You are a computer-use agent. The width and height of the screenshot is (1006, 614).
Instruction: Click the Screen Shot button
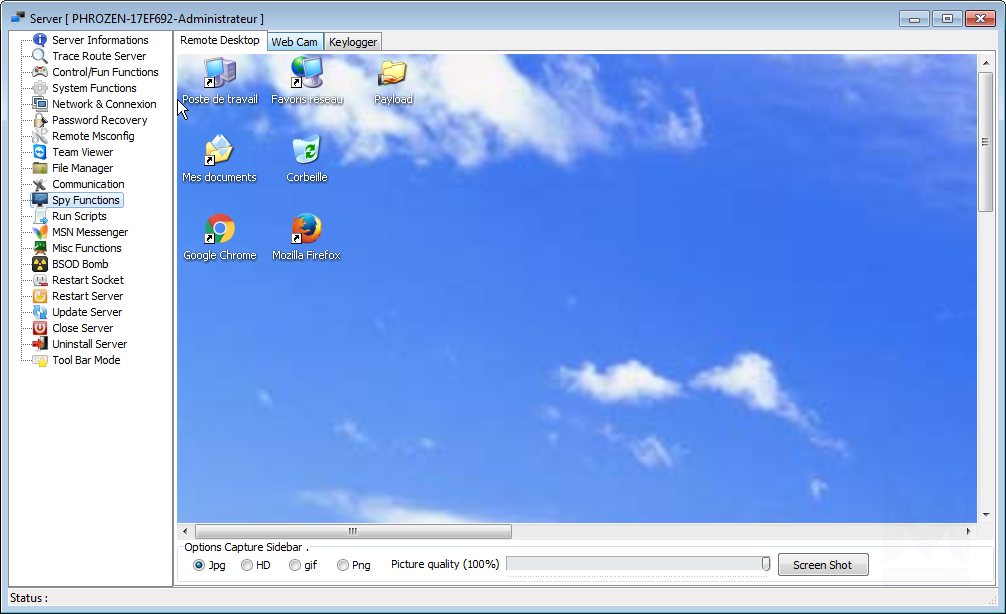823,565
